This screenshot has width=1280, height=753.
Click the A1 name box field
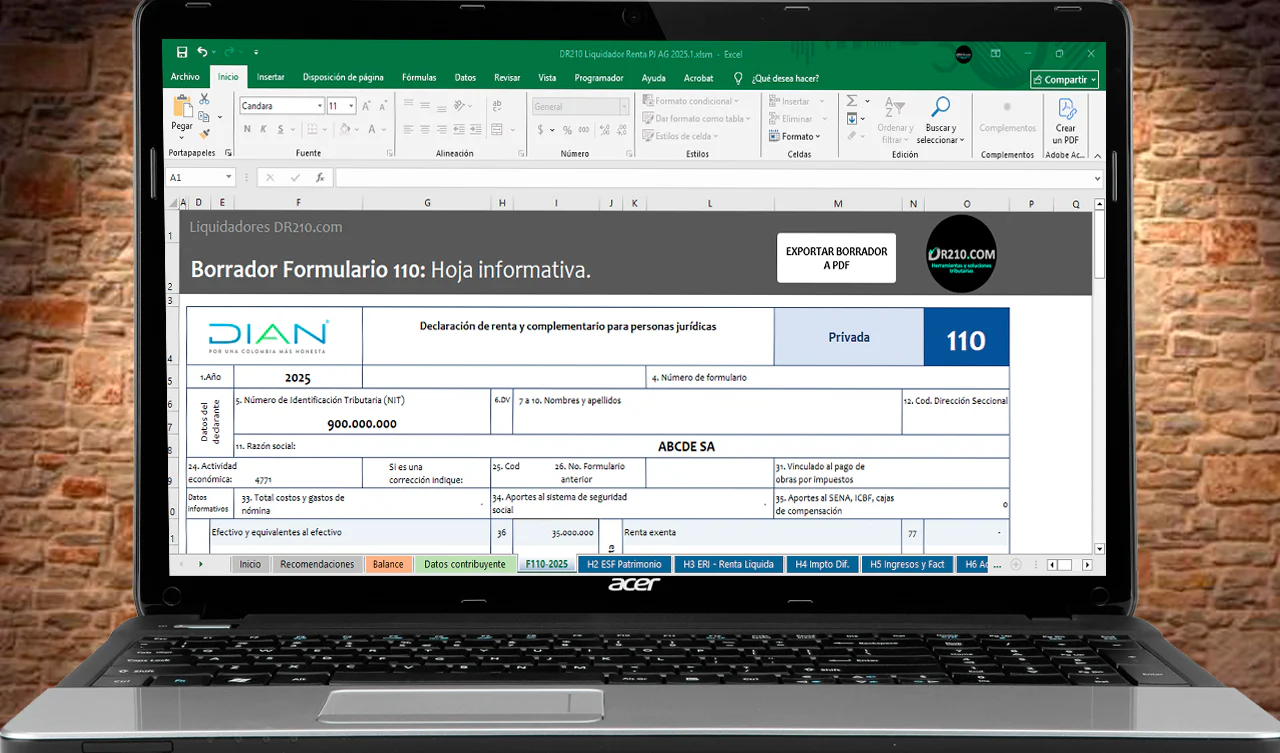(x=193, y=177)
